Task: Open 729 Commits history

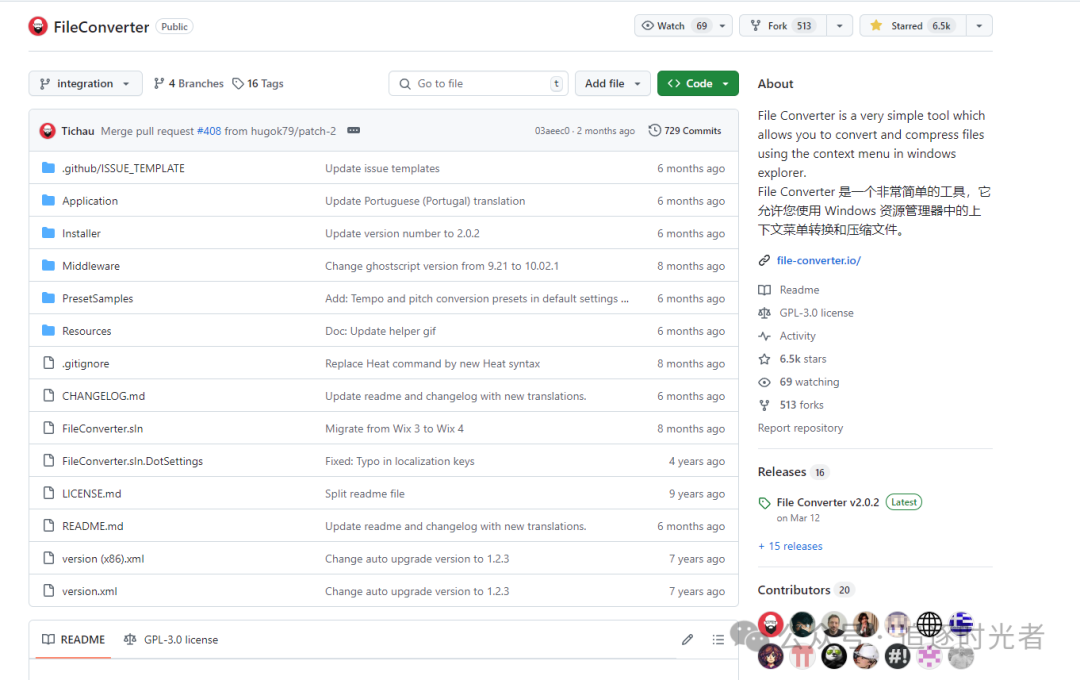Action: [685, 130]
